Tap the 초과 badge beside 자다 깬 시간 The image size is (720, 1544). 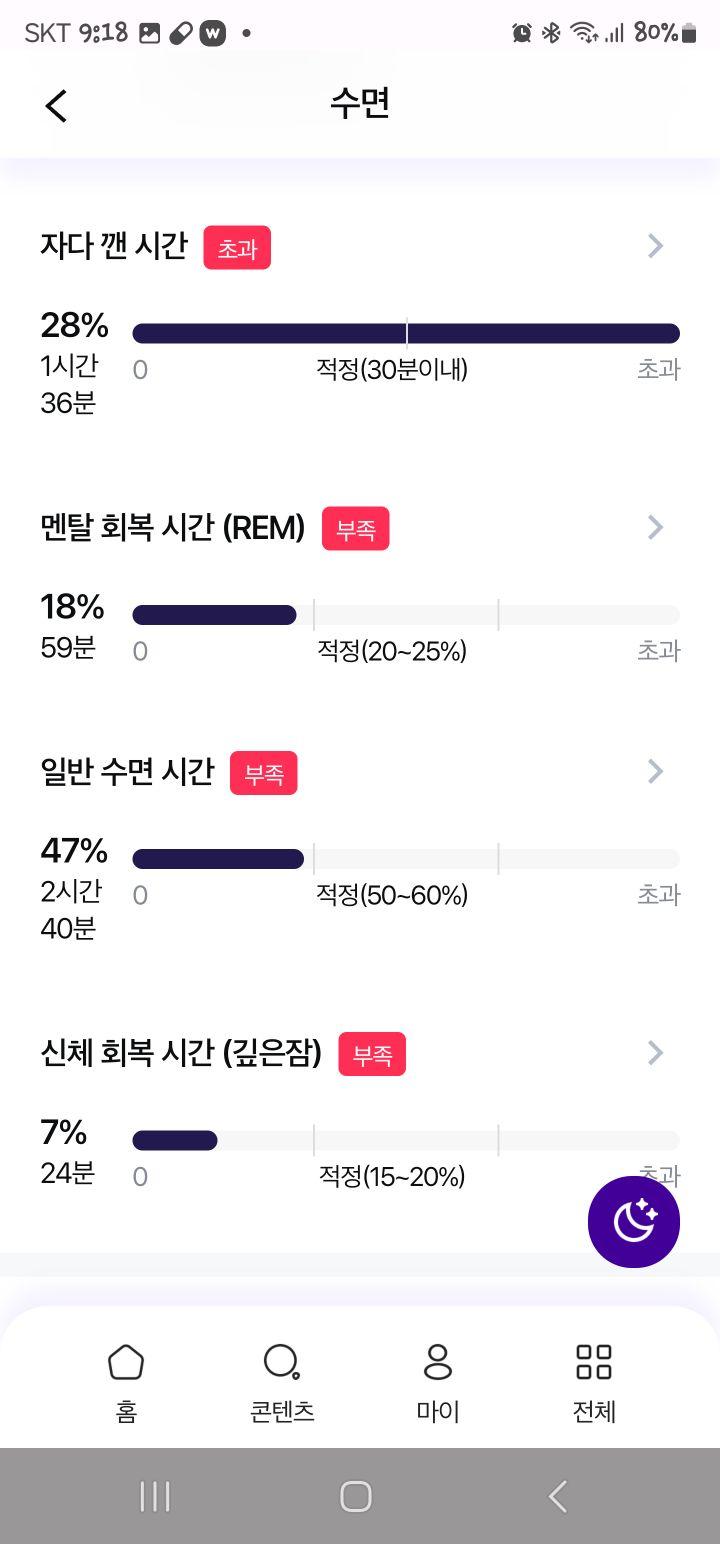pos(237,248)
